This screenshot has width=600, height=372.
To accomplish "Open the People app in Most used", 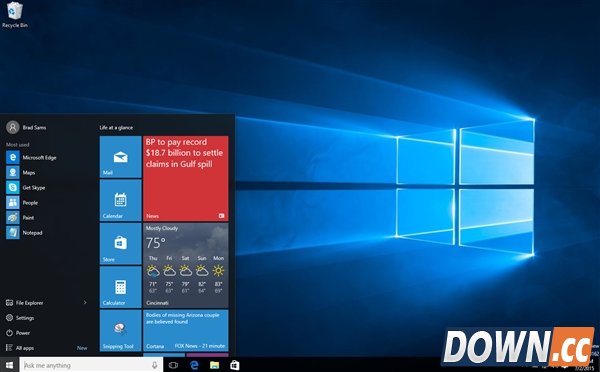I will 22,202.
